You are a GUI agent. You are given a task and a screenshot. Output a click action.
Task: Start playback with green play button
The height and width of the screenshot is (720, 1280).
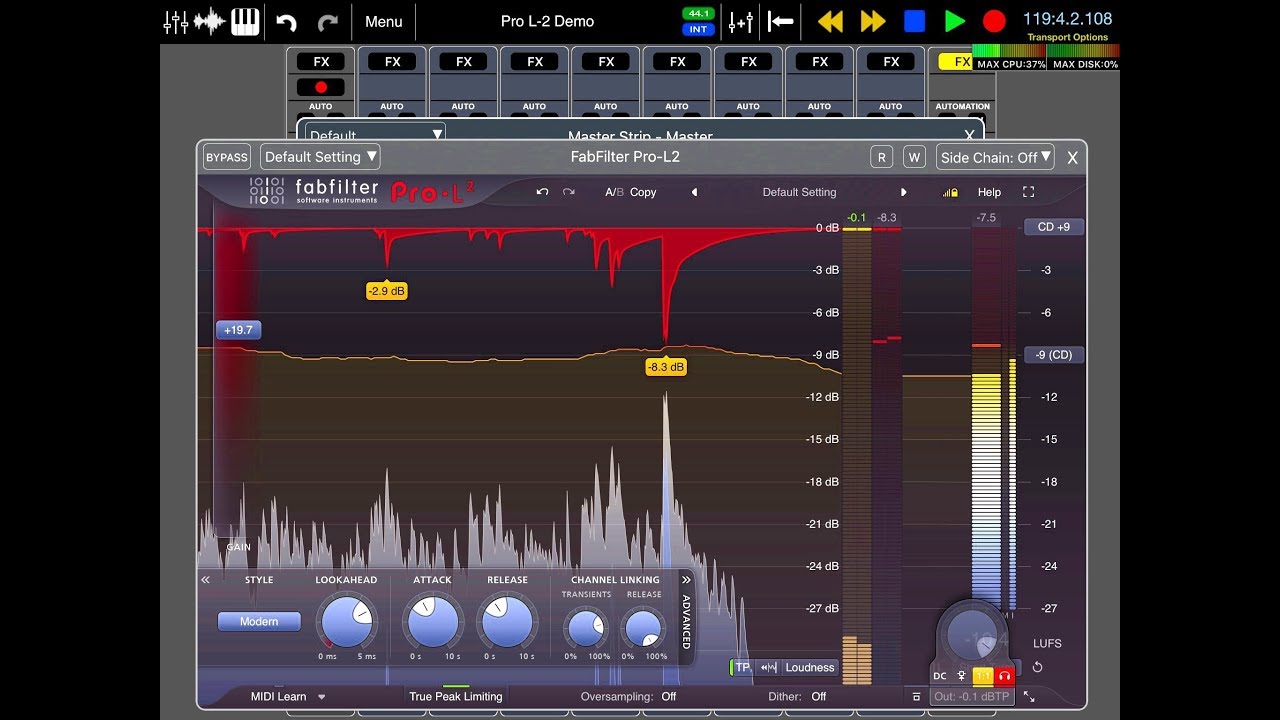pos(955,21)
